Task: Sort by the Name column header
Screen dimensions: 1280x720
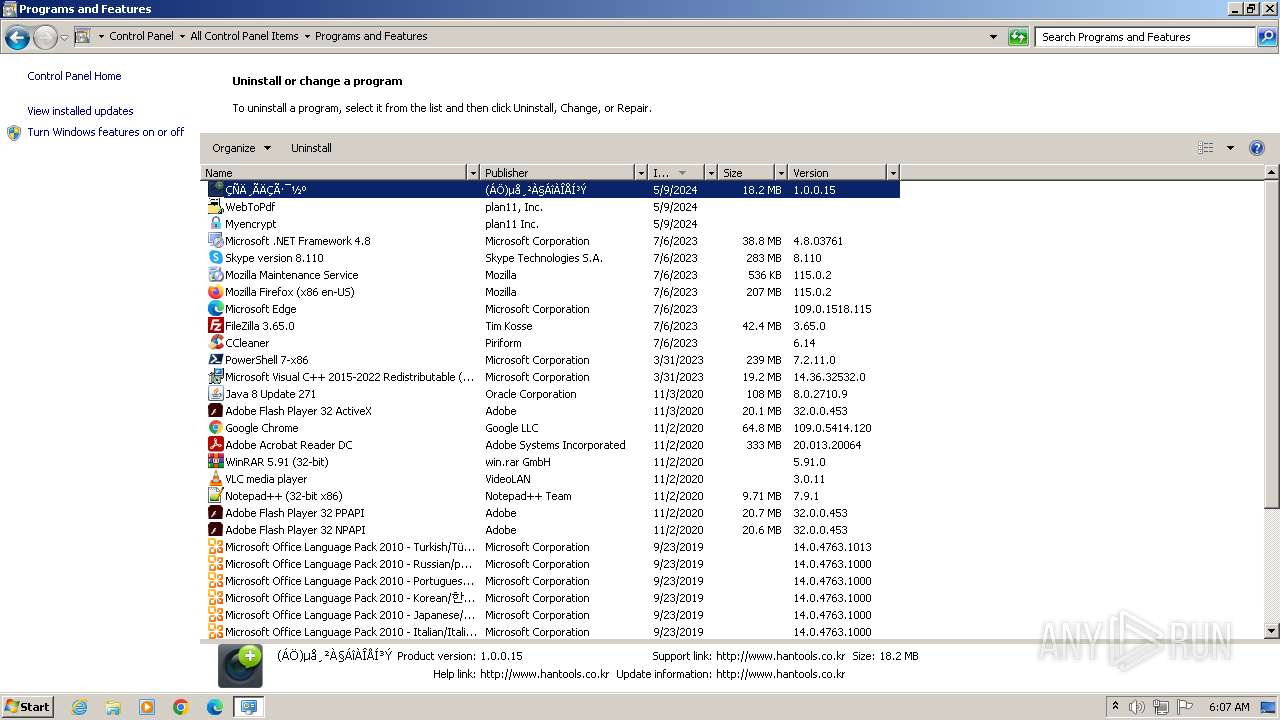Action: tap(334, 173)
